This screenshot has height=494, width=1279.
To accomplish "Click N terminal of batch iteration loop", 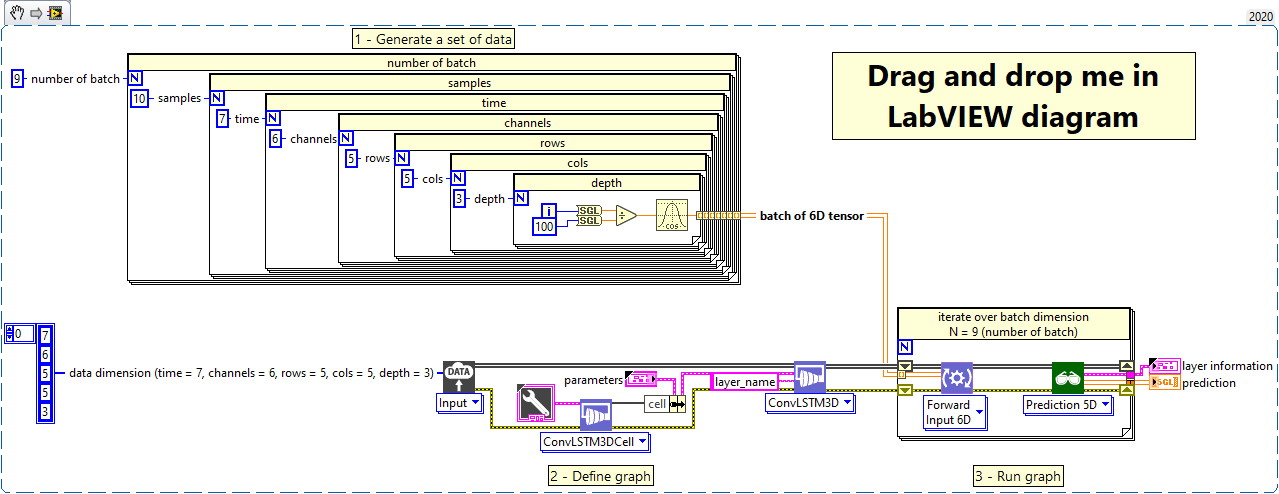I will 906,346.
